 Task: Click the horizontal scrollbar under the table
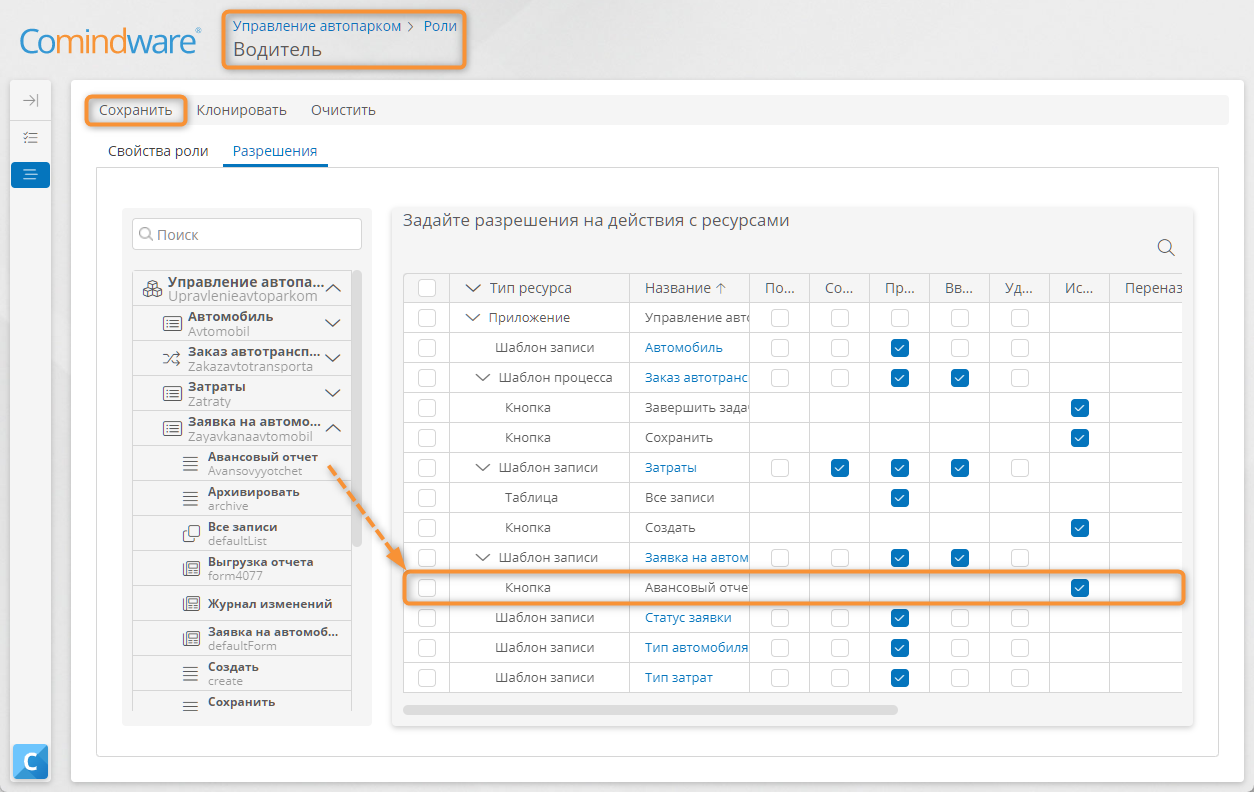pyautogui.click(x=650, y=710)
